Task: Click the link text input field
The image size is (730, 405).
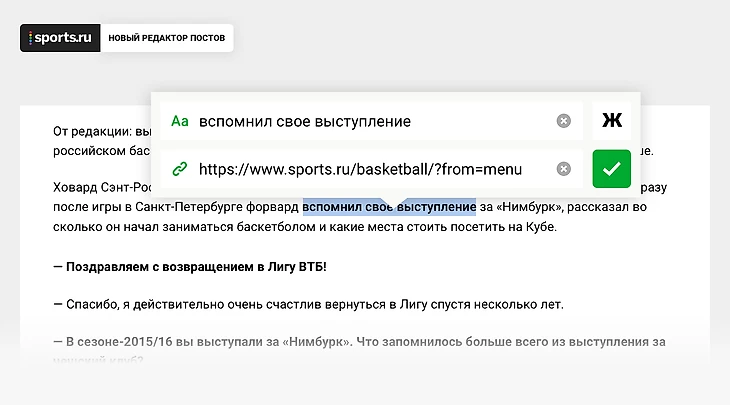Action: coord(371,121)
